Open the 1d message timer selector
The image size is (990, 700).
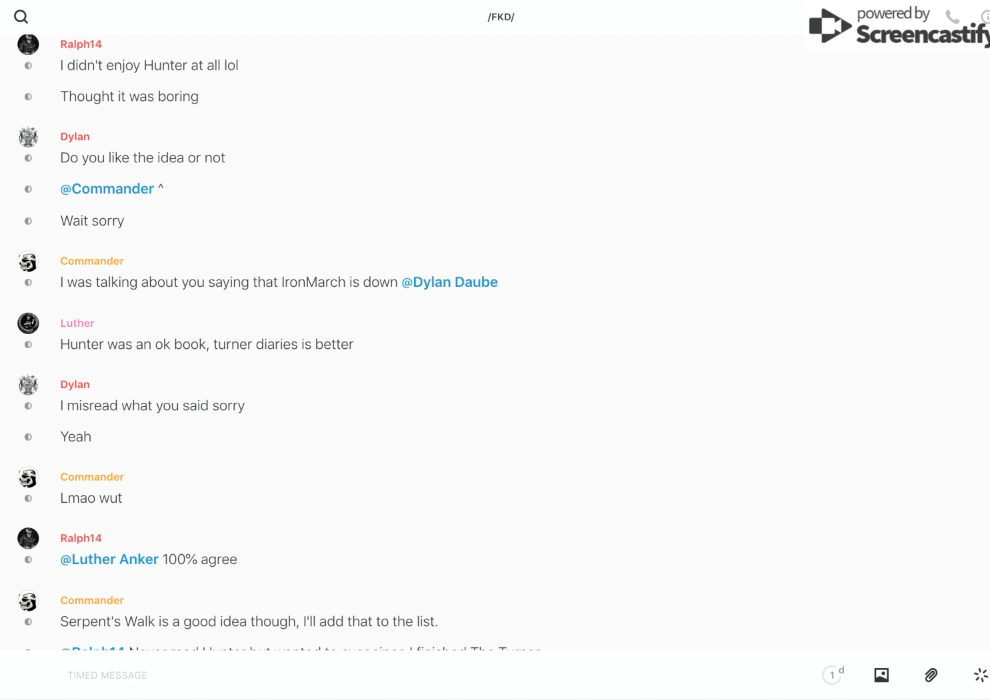(x=833, y=675)
